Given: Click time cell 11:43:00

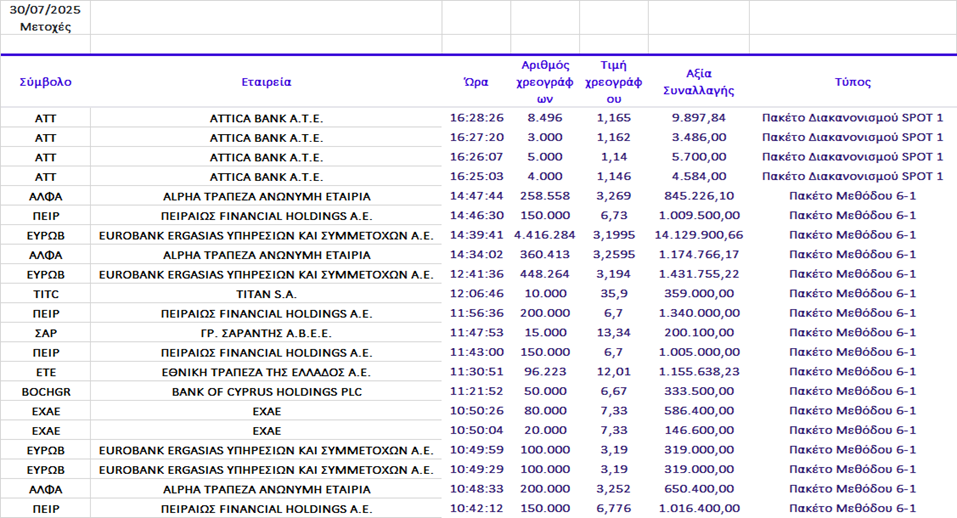Looking at the screenshot, I should pos(477,352).
